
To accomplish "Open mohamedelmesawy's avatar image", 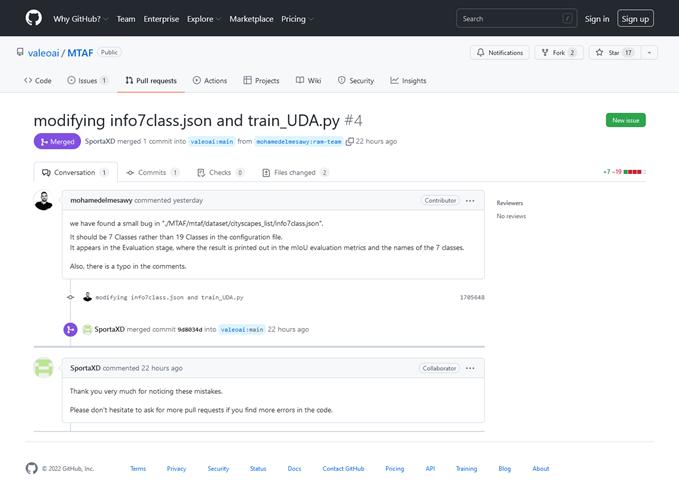I will (x=44, y=201).
